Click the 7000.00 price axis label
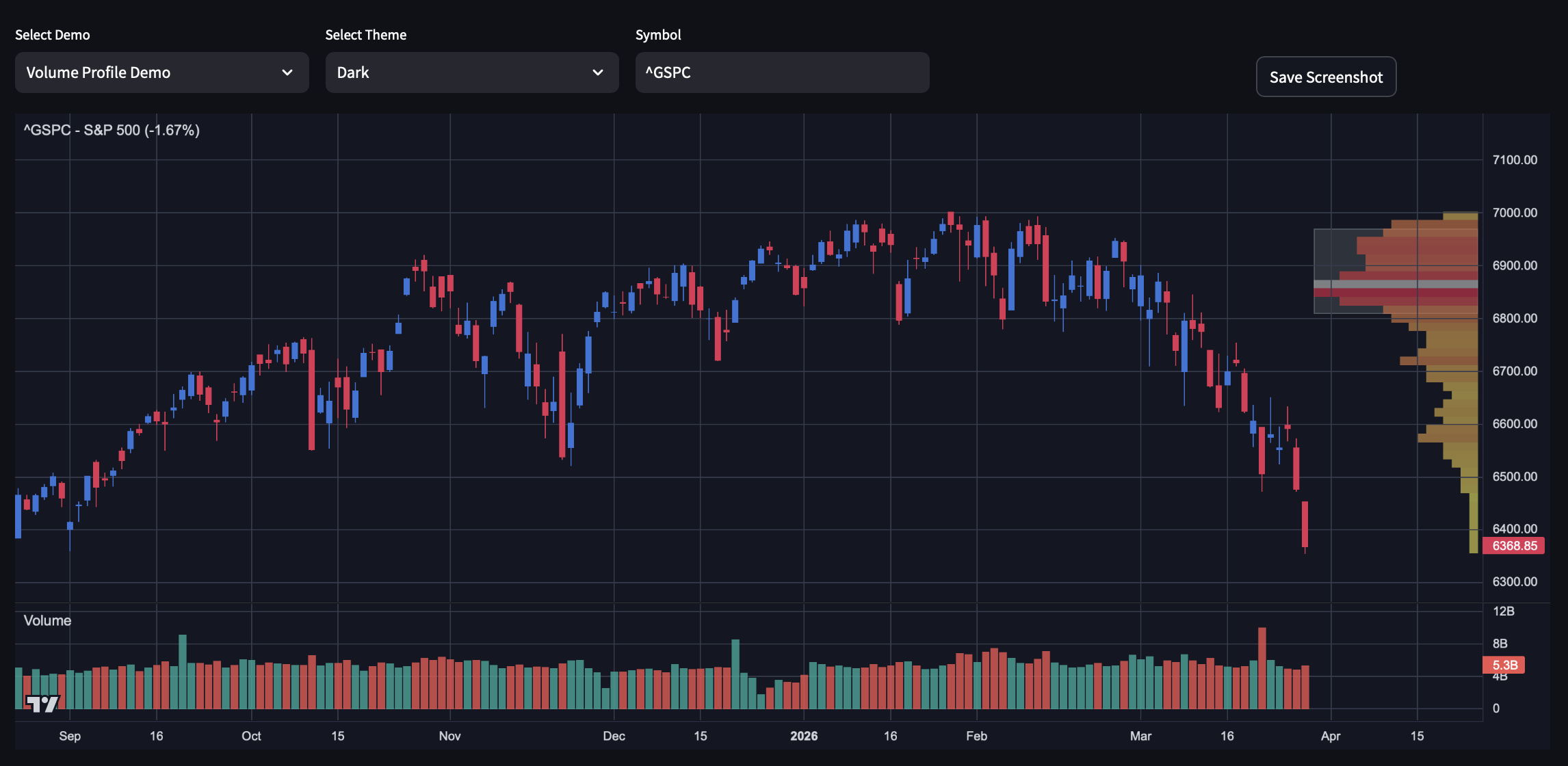This screenshot has height=766, width=1568. [x=1515, y=213]
